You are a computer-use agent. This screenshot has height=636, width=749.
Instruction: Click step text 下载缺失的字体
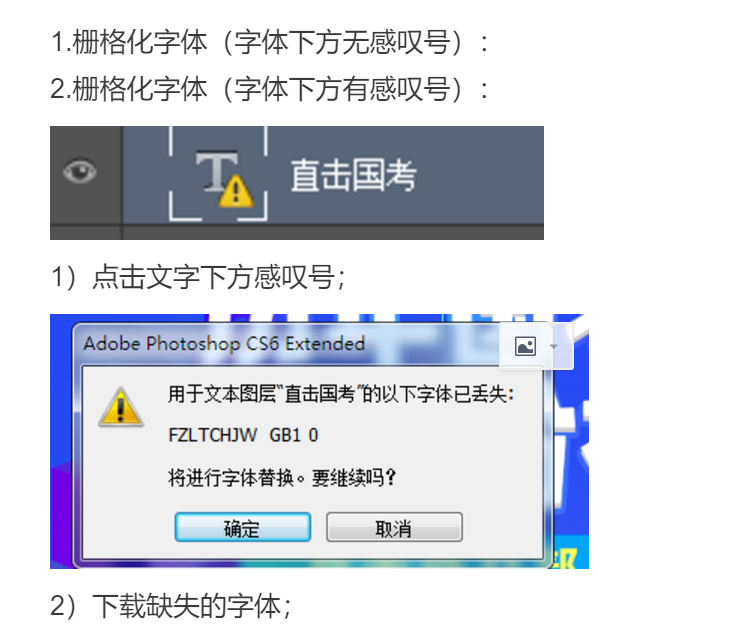171,606
